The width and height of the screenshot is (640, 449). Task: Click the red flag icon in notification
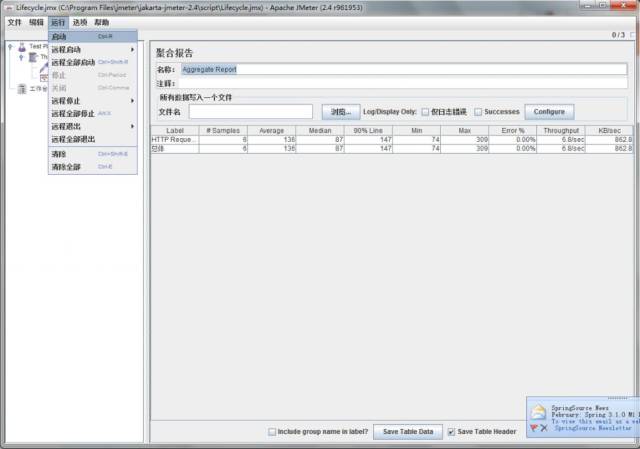pos(533,428)
